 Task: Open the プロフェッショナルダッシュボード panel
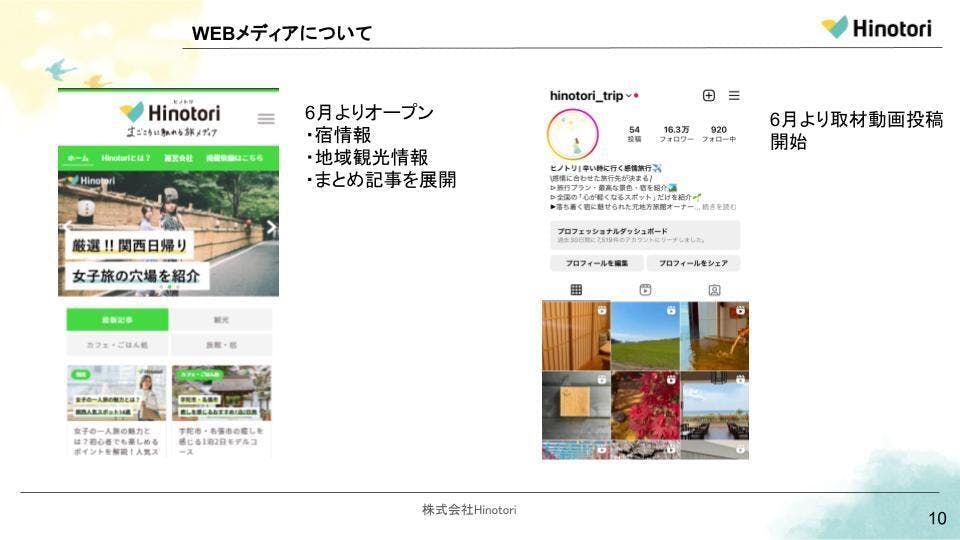[645, 235]
